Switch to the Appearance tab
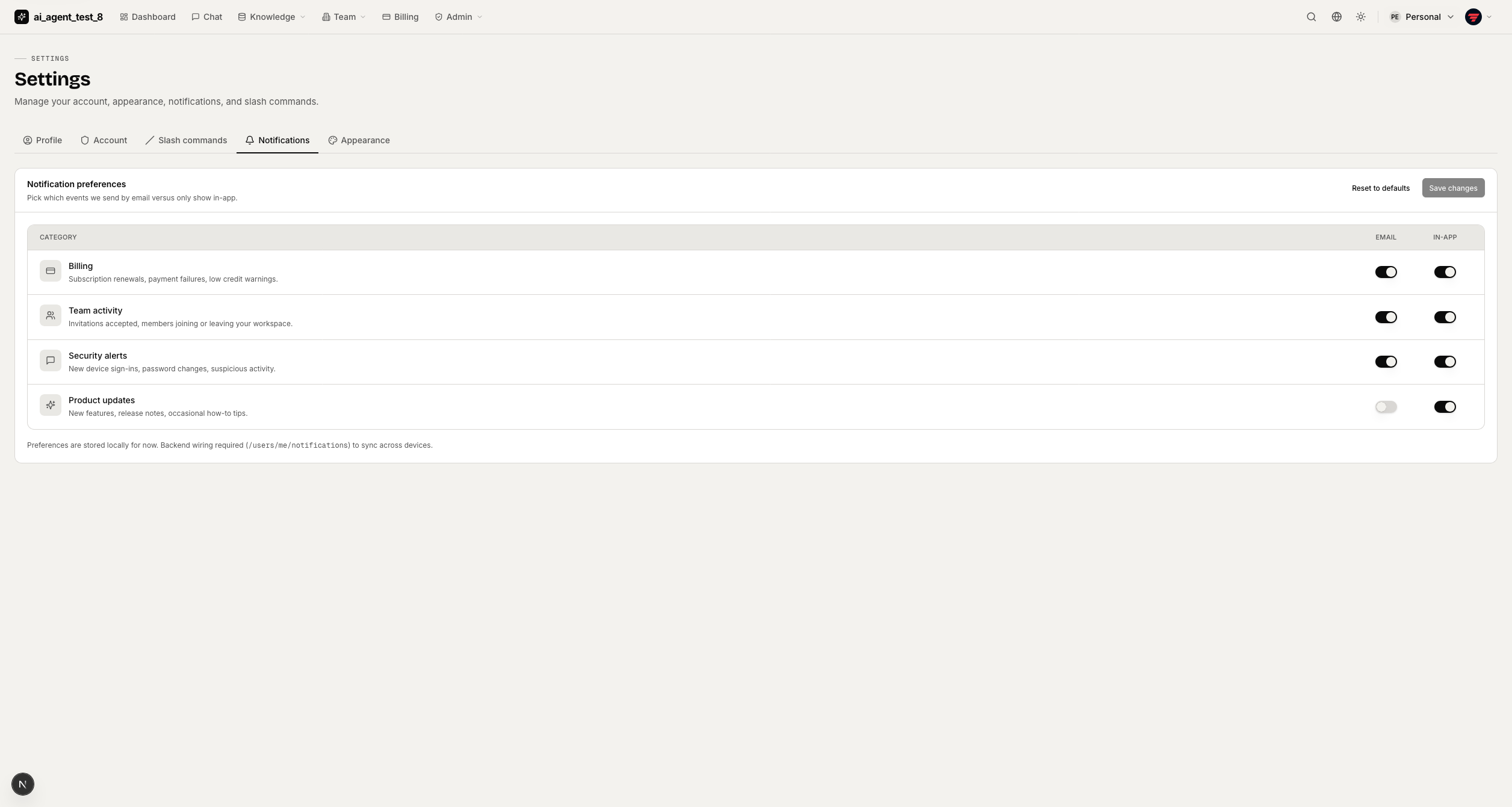Screen dimensions: 1512x807 (x=359, y=140)
